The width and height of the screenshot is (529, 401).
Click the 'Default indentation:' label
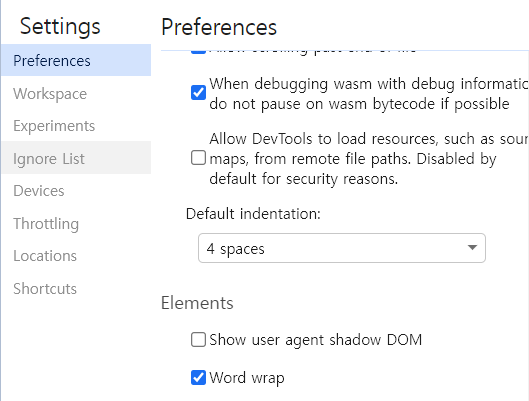[x=253, y=214]
